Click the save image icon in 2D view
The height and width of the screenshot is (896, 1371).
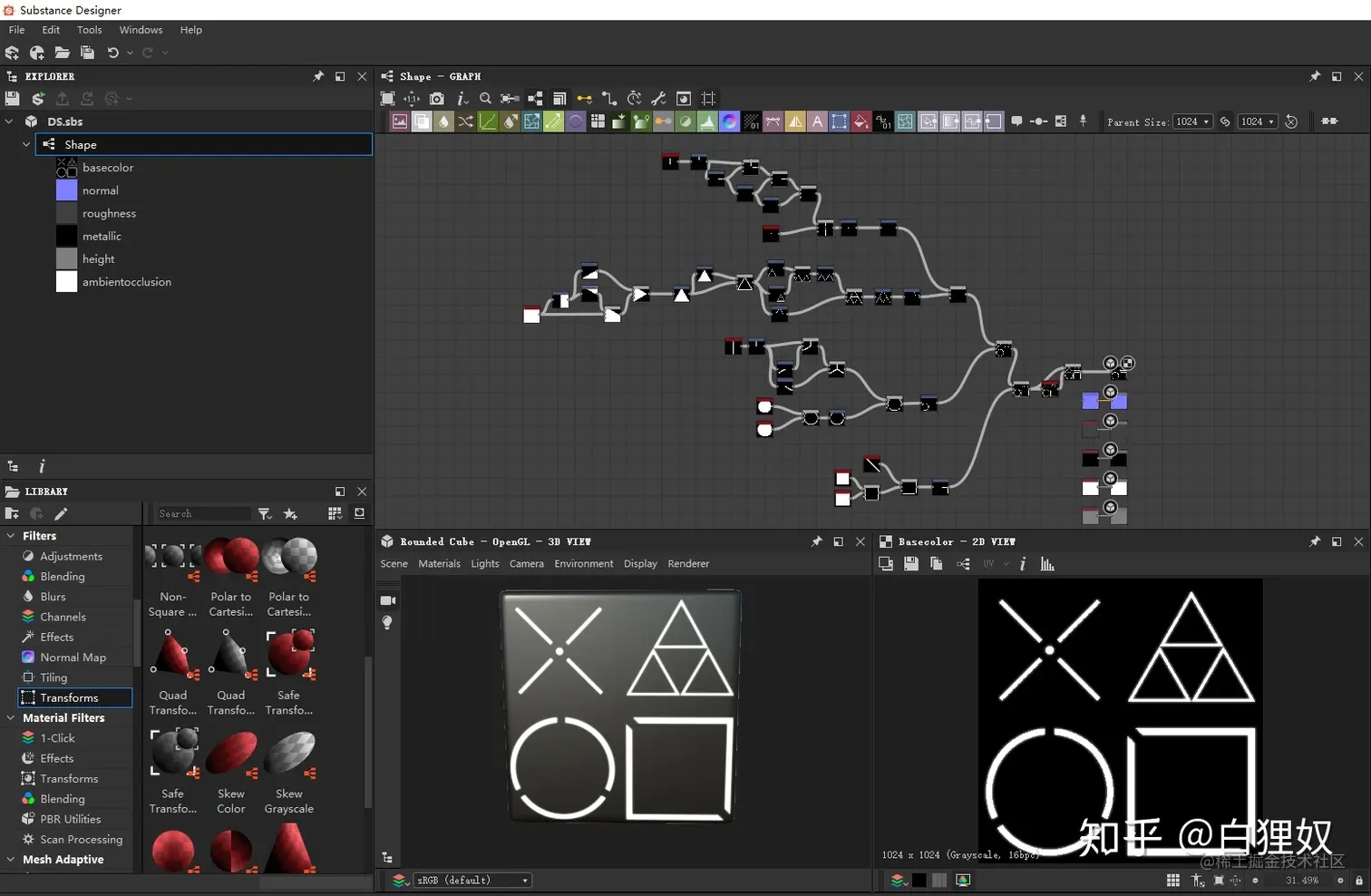(x=911, y=564)
